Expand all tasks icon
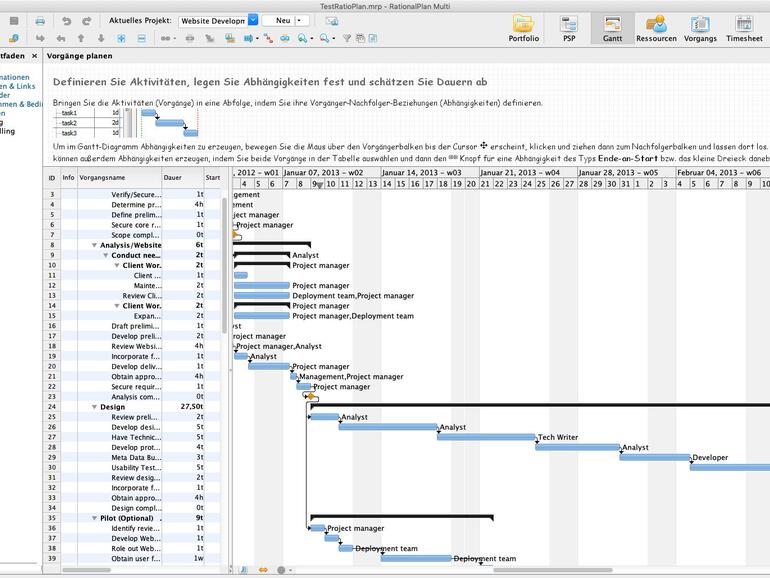 pyautogui.click(x=121, y=38)
